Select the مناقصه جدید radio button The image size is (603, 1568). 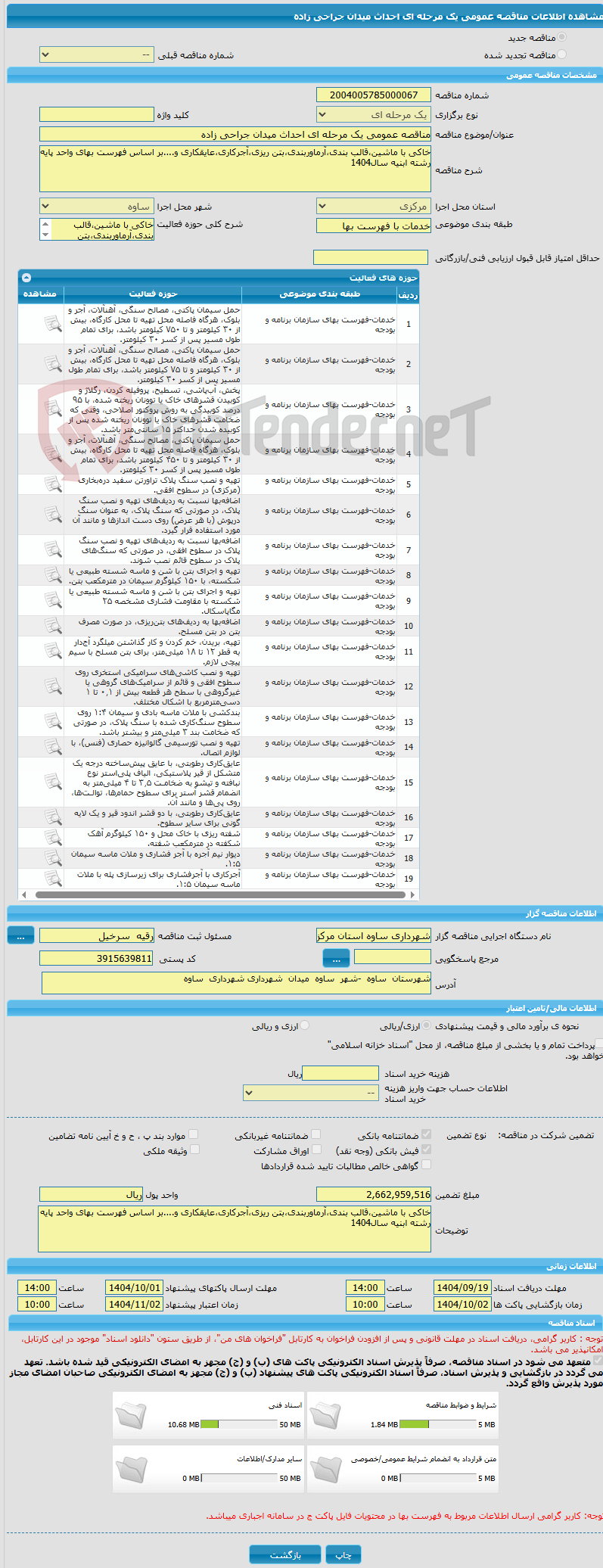(561, 37)
